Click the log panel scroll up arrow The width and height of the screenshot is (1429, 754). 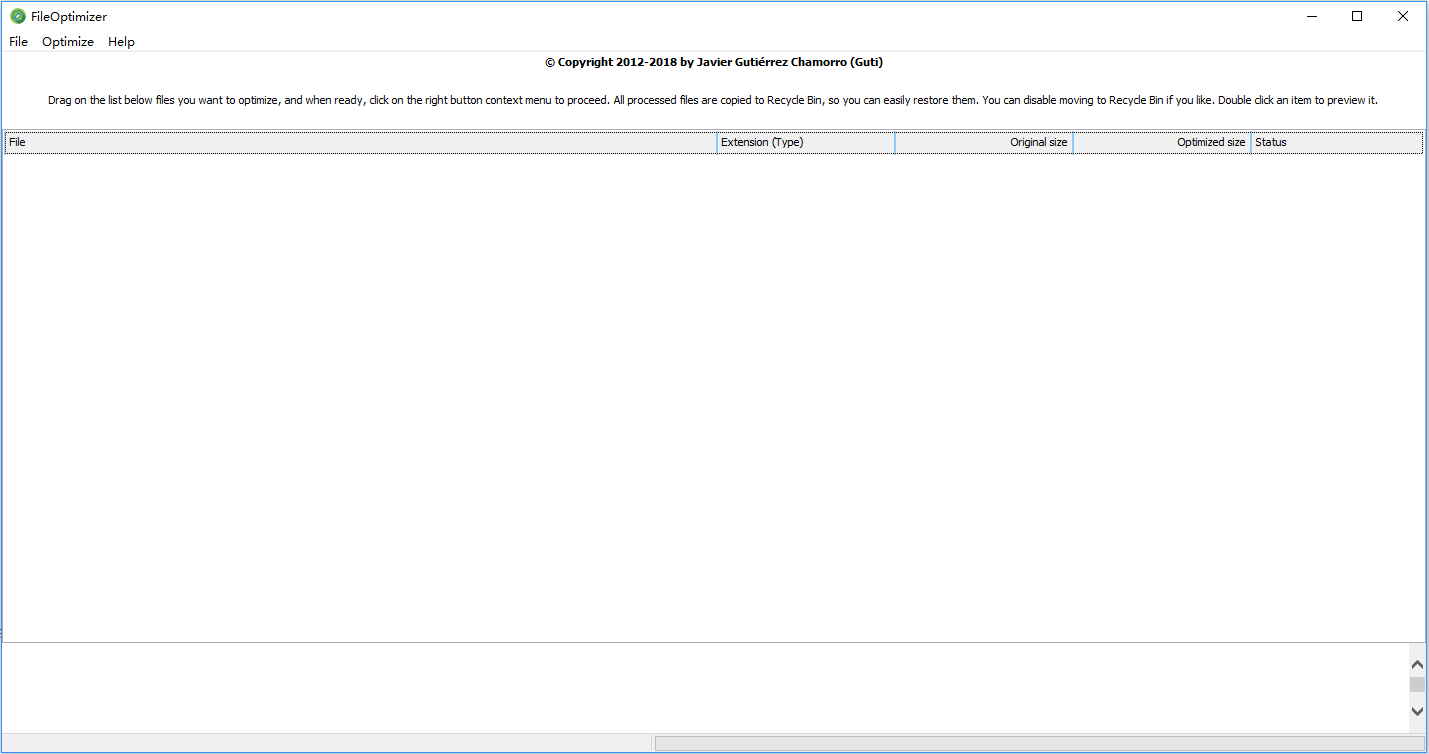(1417, 664)
